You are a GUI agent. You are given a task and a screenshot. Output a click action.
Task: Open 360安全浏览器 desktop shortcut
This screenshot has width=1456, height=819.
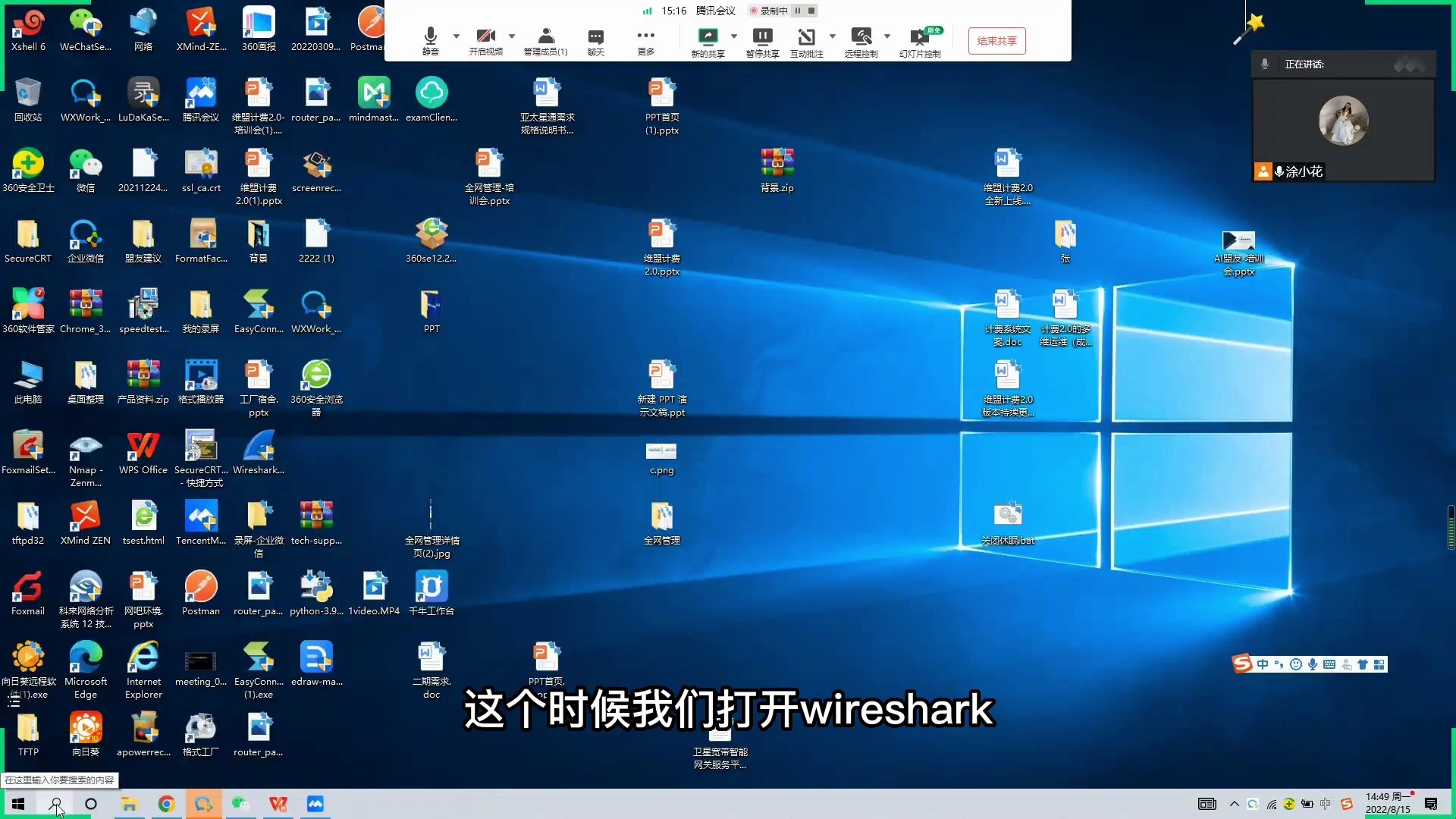click(316, 388)
